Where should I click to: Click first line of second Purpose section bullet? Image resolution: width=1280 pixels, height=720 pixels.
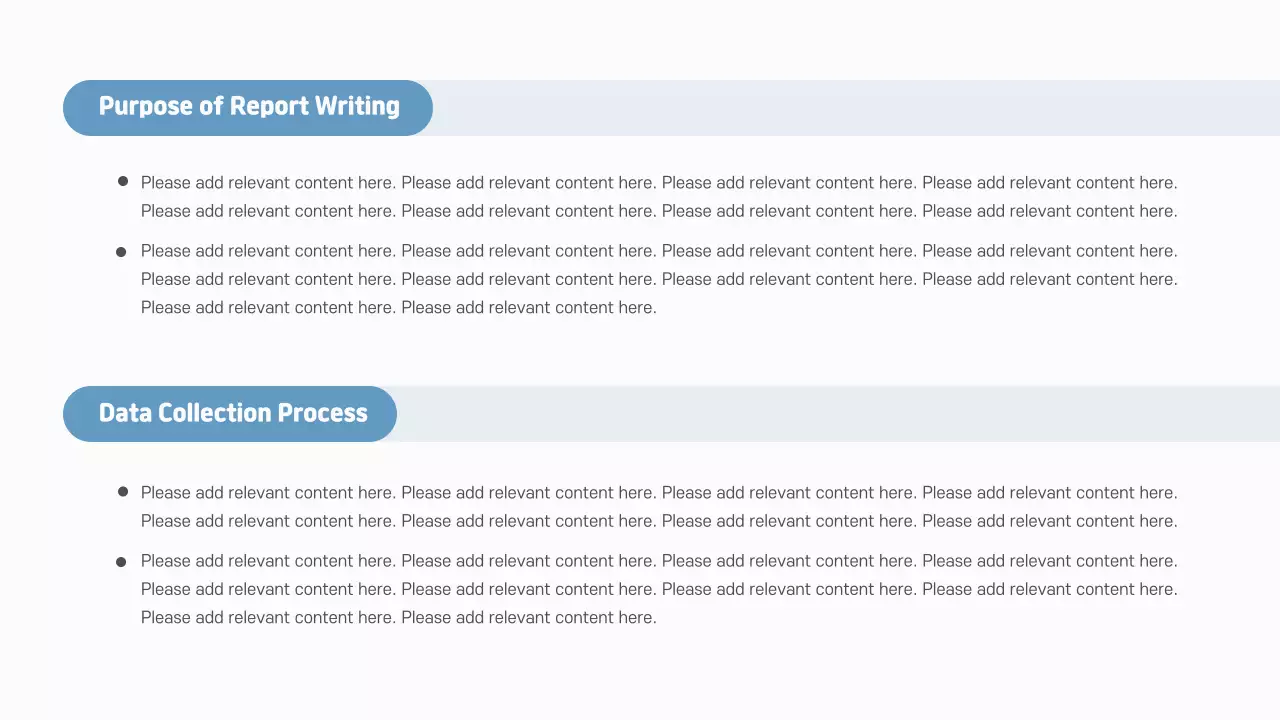coord(659,251)
